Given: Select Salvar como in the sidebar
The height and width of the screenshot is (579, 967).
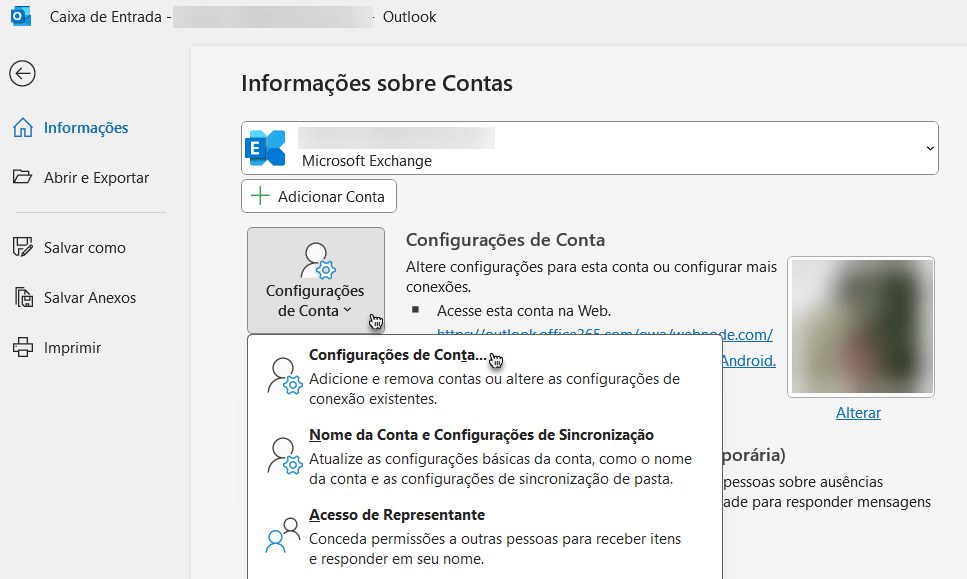Looking at the screenshot, I should pyautogui.click(x=85, y=248).
